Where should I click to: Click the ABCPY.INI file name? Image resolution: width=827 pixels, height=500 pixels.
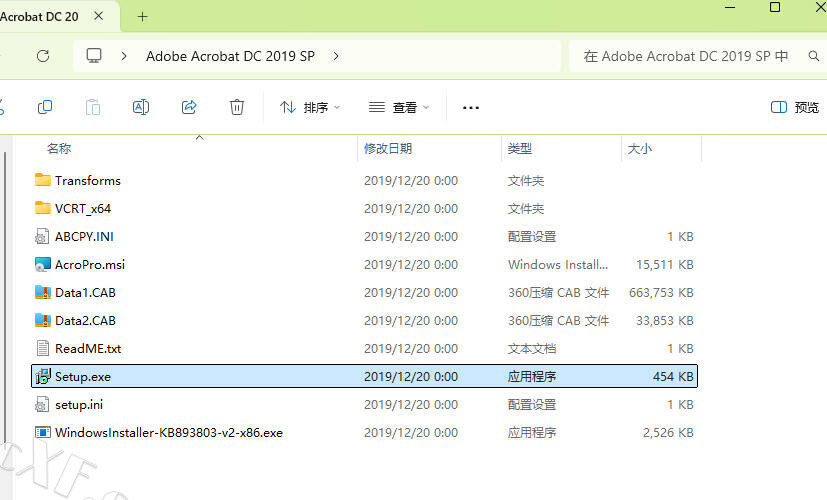(x=84, y=236)
